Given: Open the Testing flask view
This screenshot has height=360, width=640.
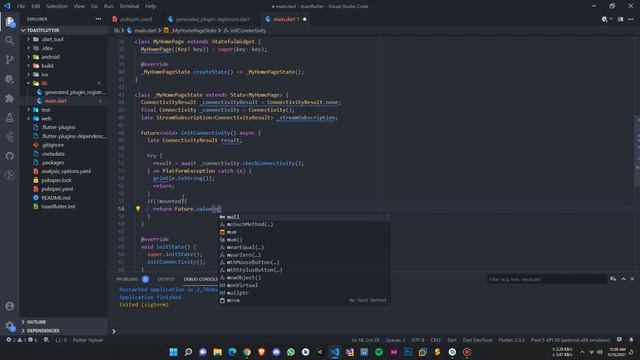Looking at the screenshot, I should (9, 118).
